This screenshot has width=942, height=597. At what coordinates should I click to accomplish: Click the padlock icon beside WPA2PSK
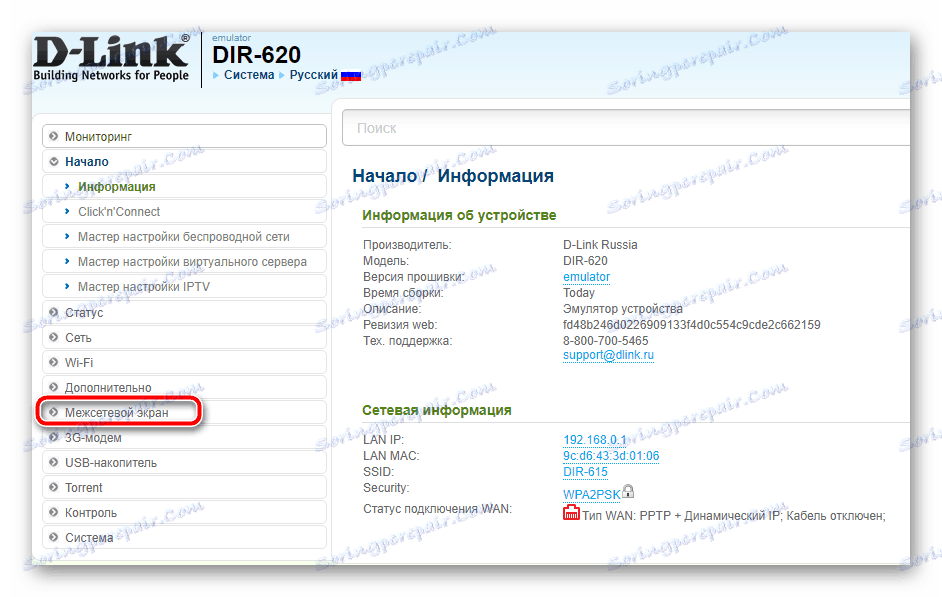pos(628,492)
